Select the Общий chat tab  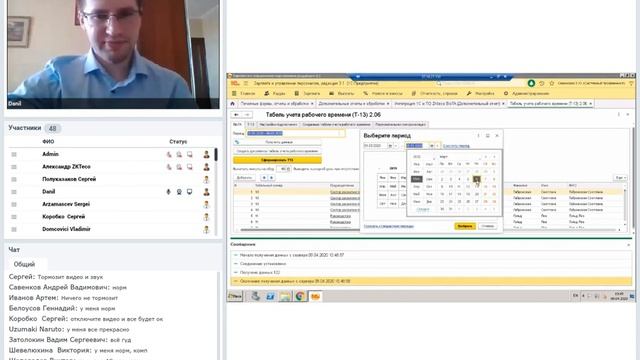coord(24,264)
